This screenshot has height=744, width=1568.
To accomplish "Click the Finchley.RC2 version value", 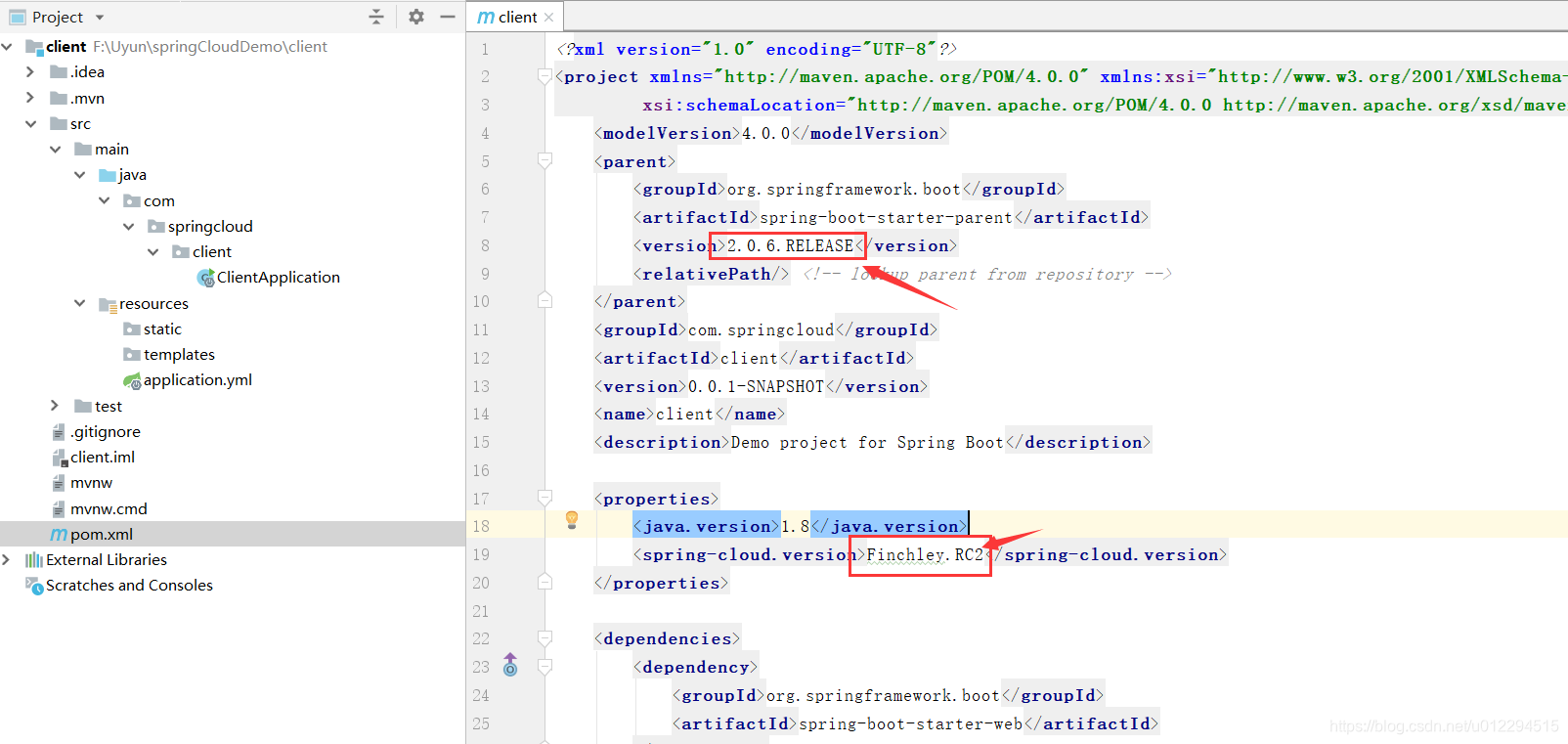I will coord(925,554).
